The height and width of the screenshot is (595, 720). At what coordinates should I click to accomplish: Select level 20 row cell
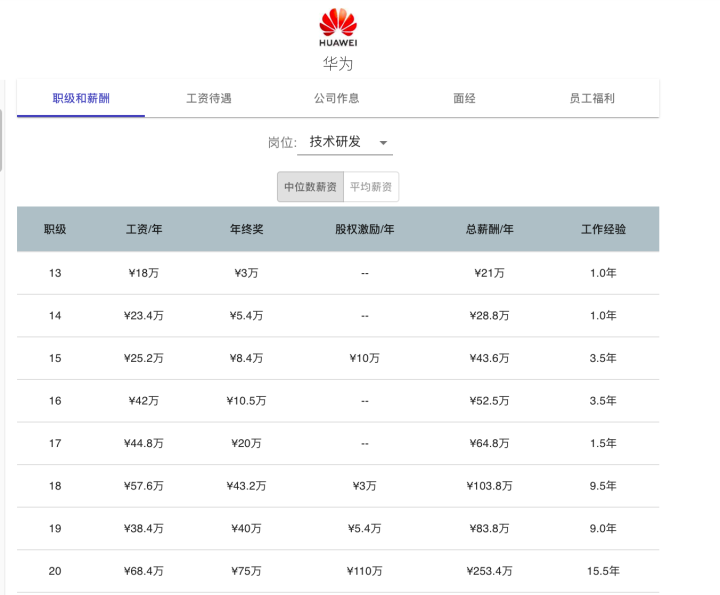[x=55, y=571]
